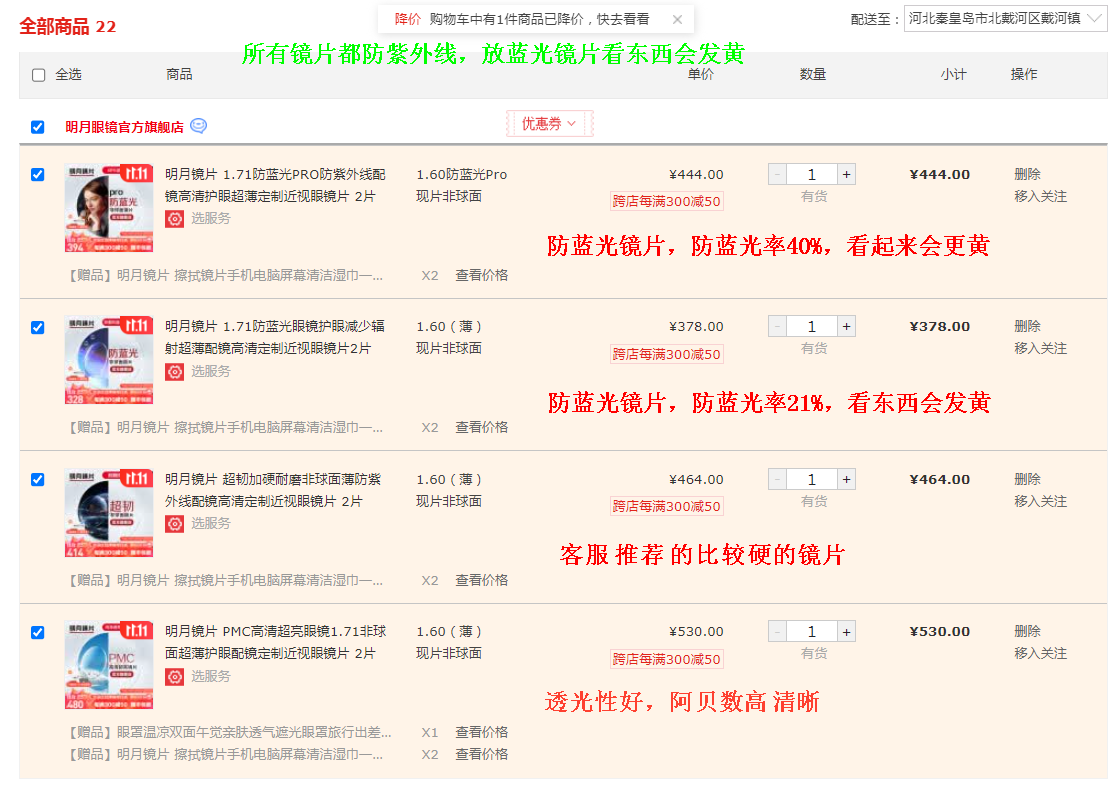Screen dimensions: 1118x793
Task: Click 查看价格 for the 超韧 item gift
Action: click(x=482, y=580)
